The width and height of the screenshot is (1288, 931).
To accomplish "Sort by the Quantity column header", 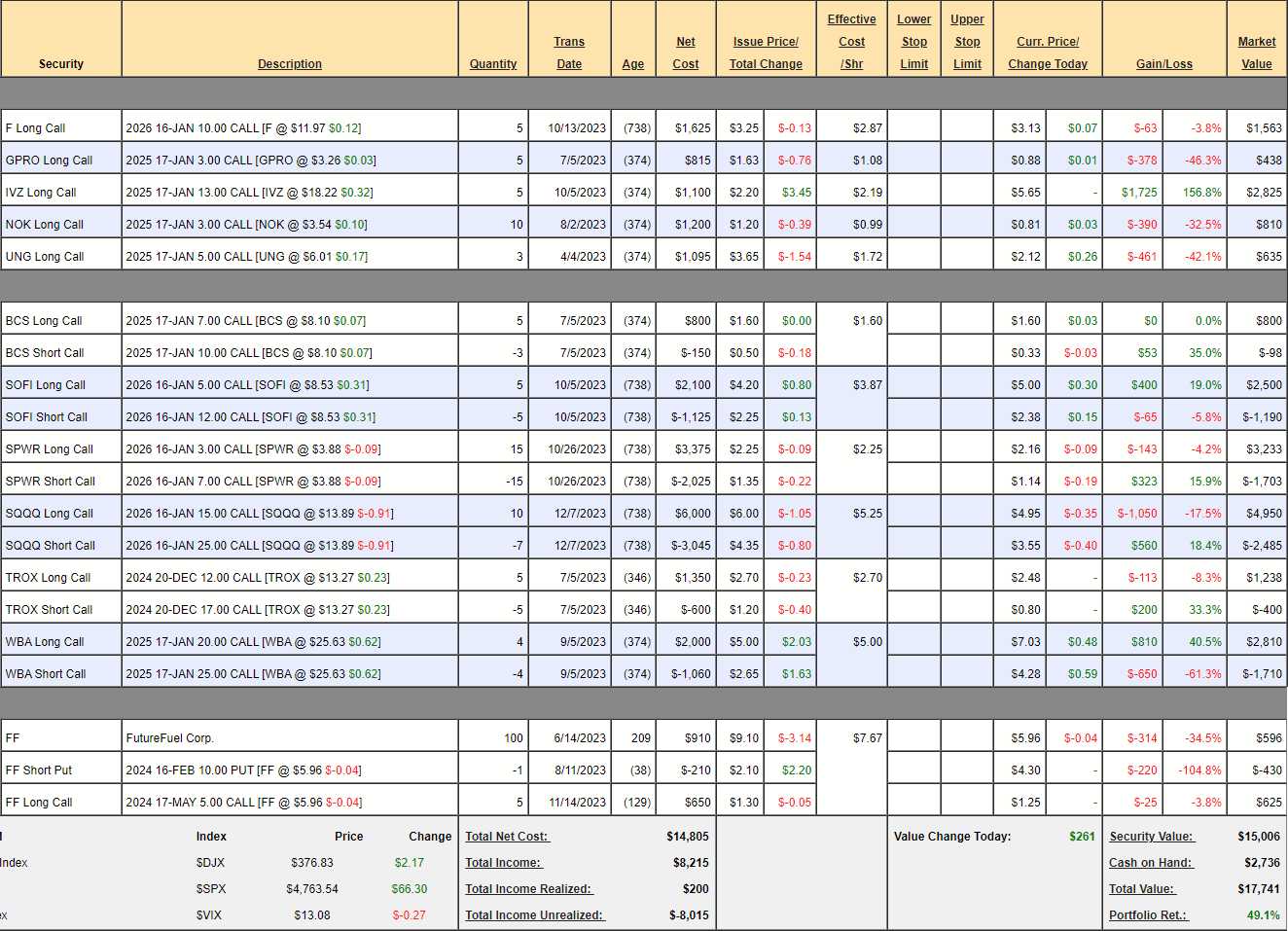I will (x=493, y=64).
